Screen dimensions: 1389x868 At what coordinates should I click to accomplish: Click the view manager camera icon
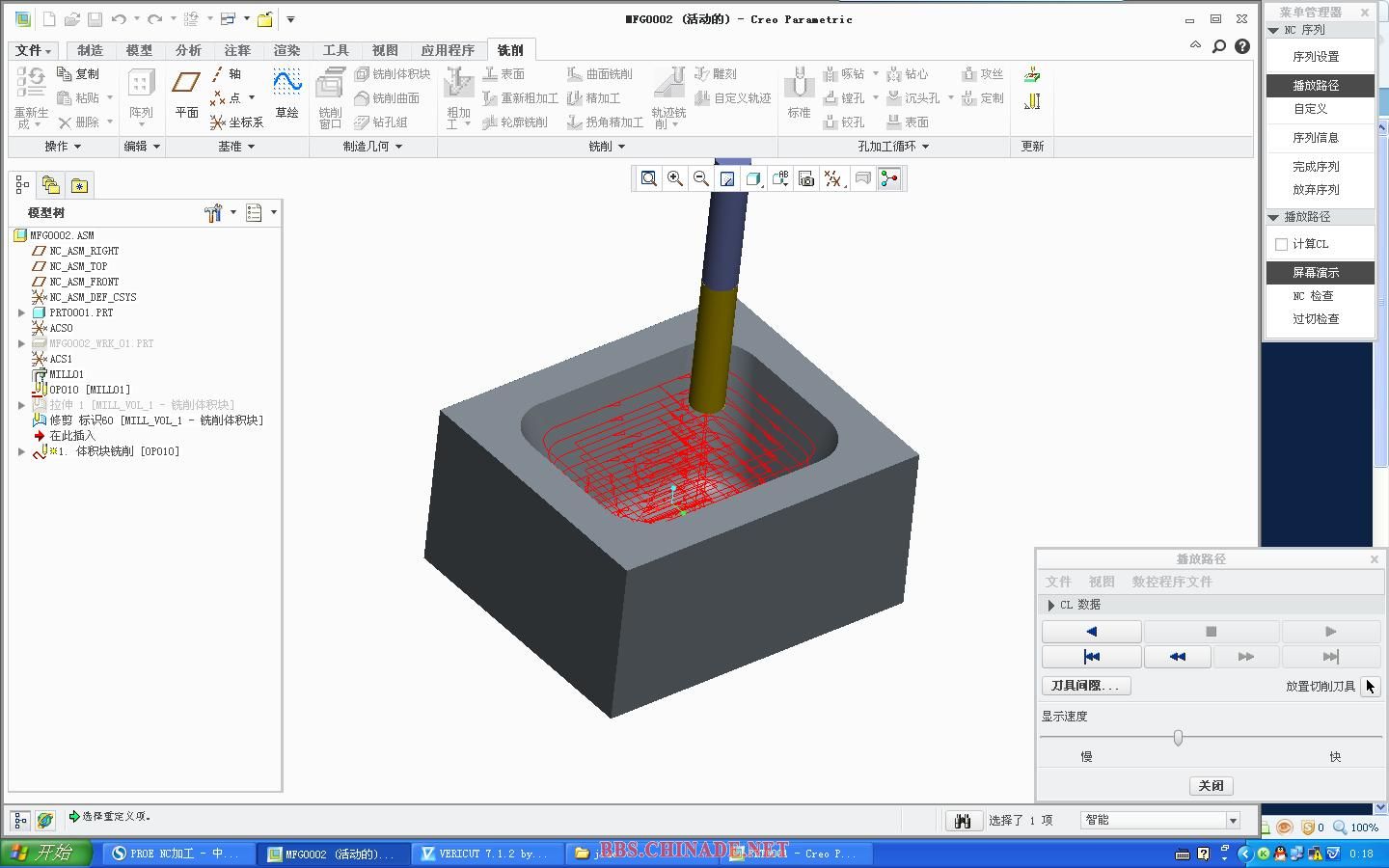tap(806, 178)
